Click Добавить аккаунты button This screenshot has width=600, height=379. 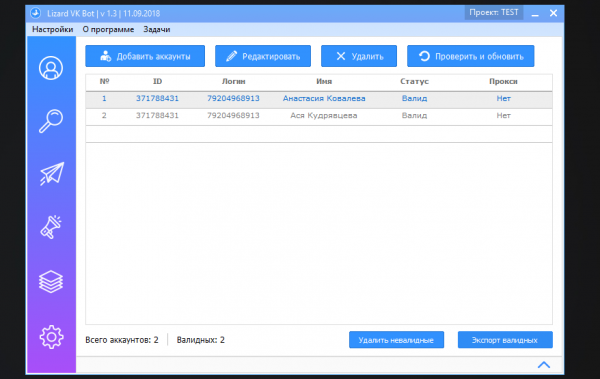point(145,56)
